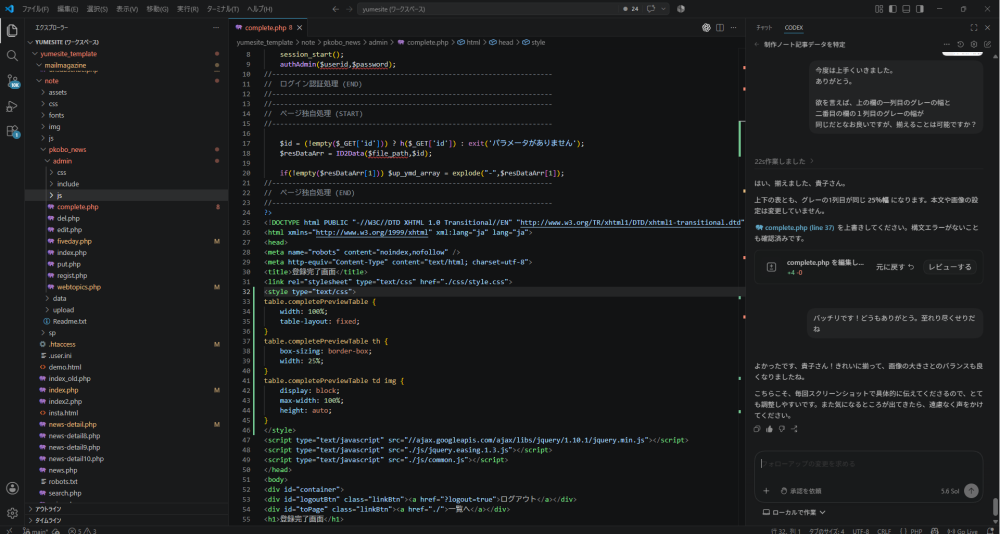Go back with the navigation arrow

[336, 9]
